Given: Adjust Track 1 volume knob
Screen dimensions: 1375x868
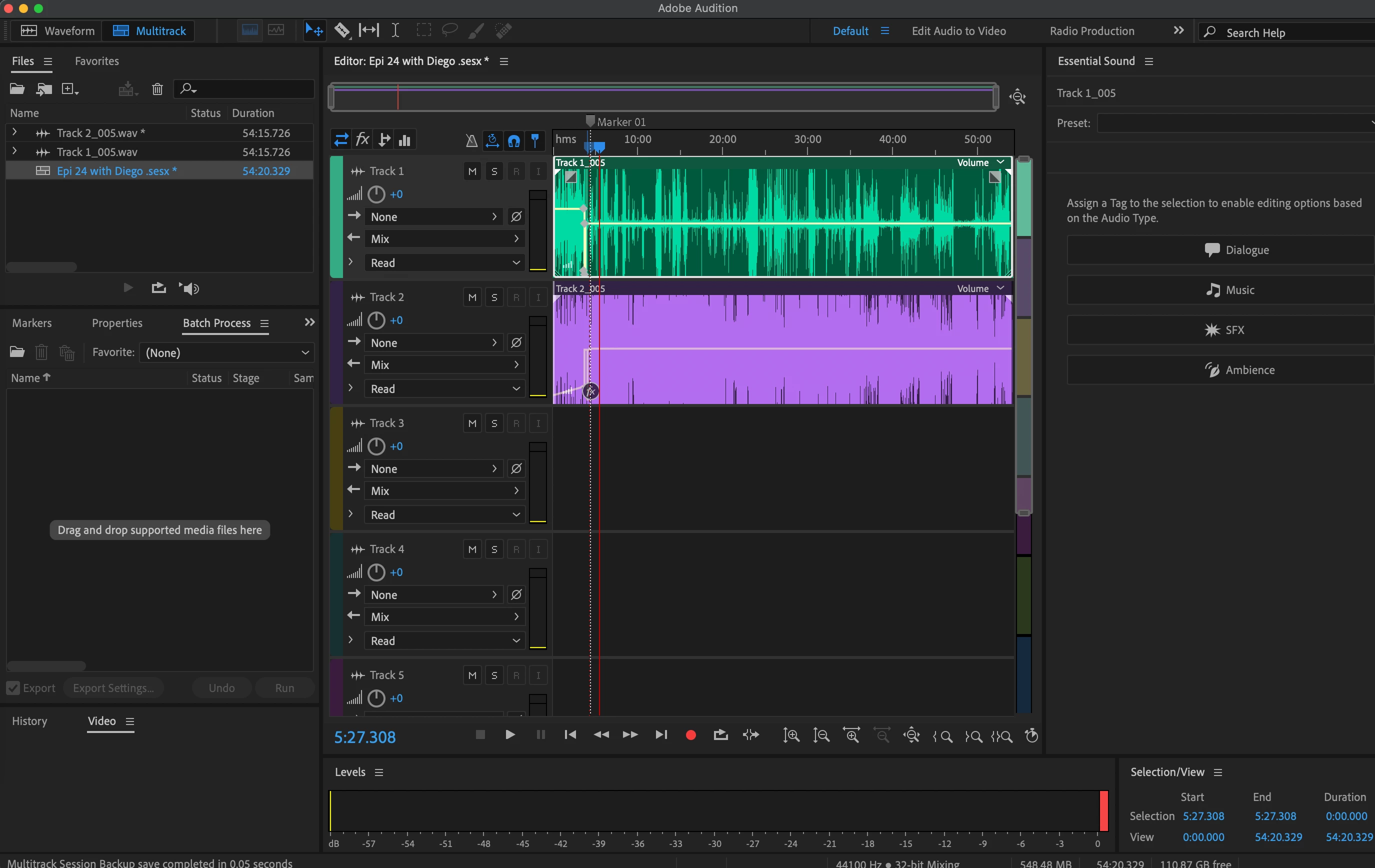Looking at the screenshot, I should click(376, 194).
